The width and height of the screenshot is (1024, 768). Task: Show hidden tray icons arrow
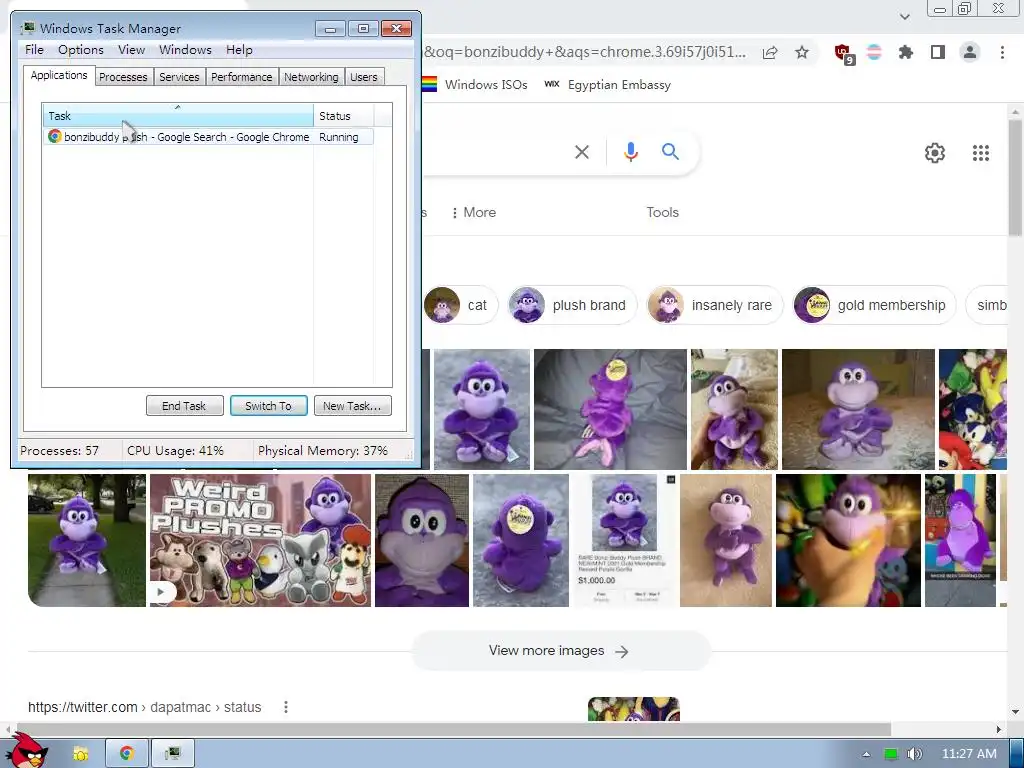click(x=867, y=754)
